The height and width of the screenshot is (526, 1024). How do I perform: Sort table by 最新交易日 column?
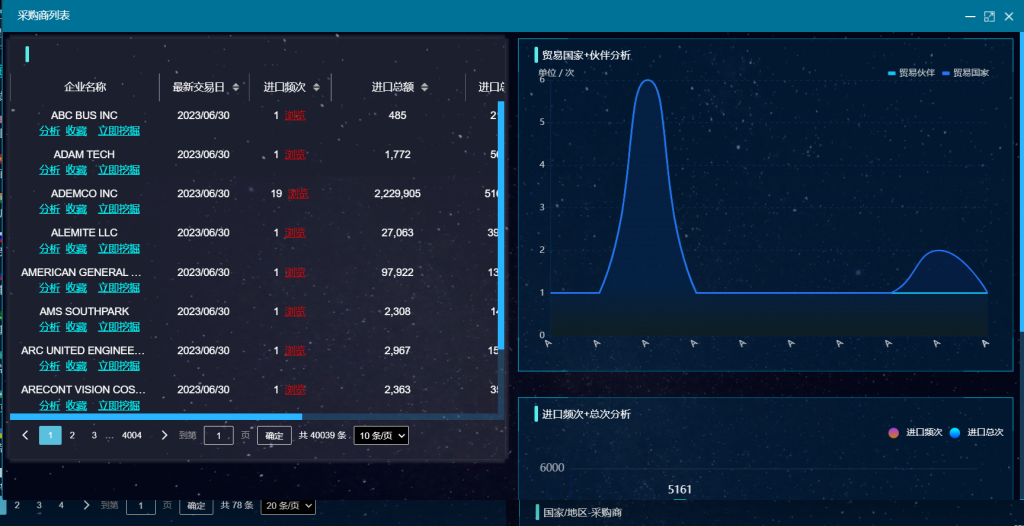[x=236, y=88]
